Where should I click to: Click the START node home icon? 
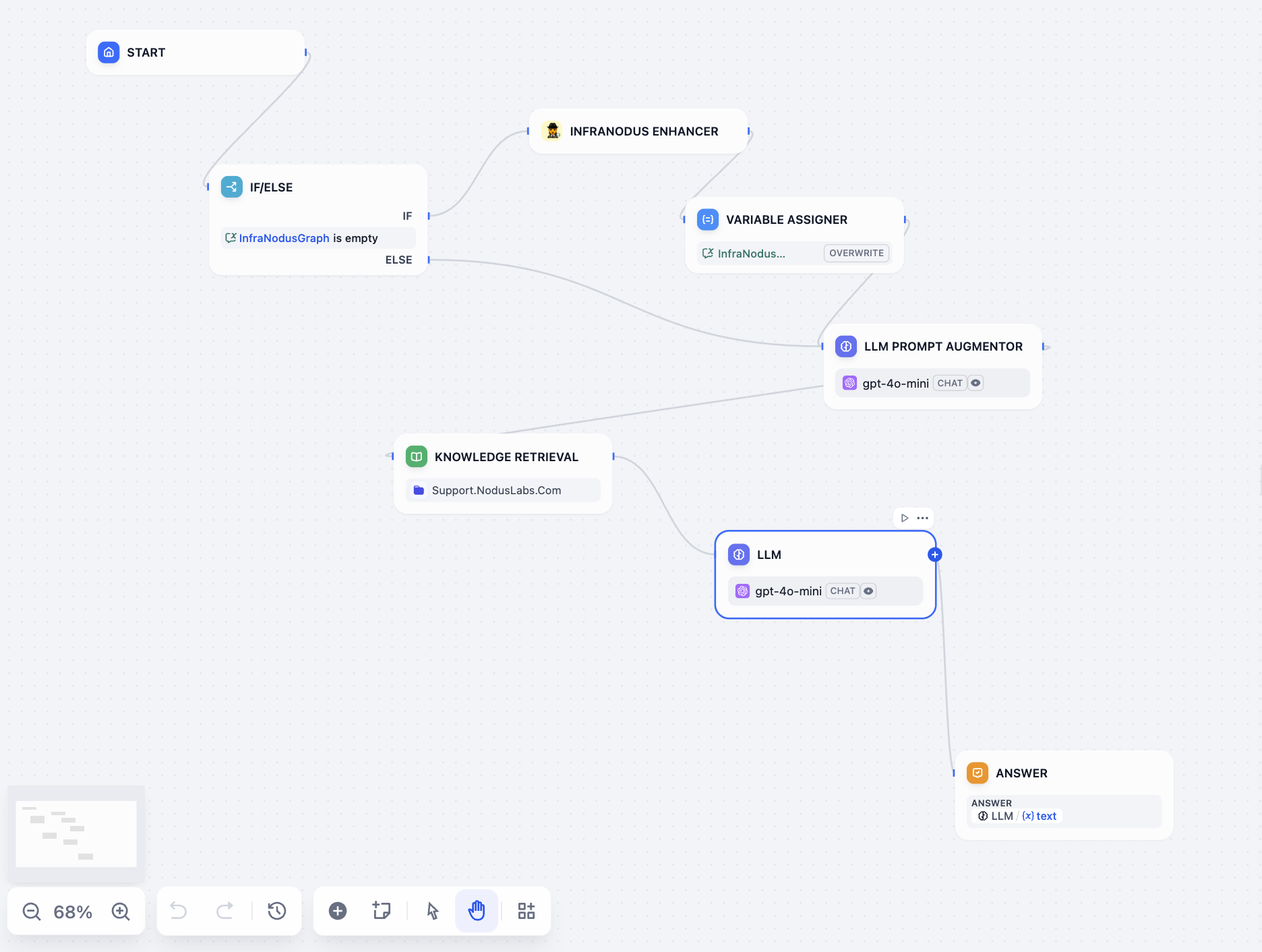tap(109, 53)
